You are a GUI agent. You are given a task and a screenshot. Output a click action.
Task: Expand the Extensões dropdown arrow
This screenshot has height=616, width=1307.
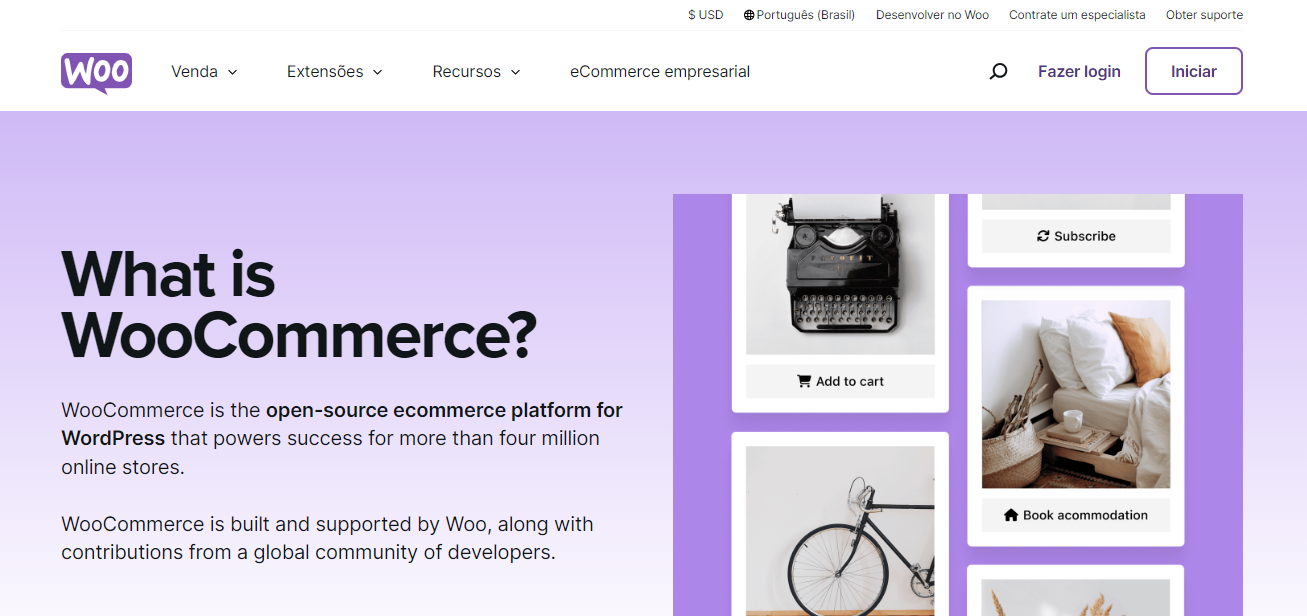pyautogui.click(x=378, y=72)
